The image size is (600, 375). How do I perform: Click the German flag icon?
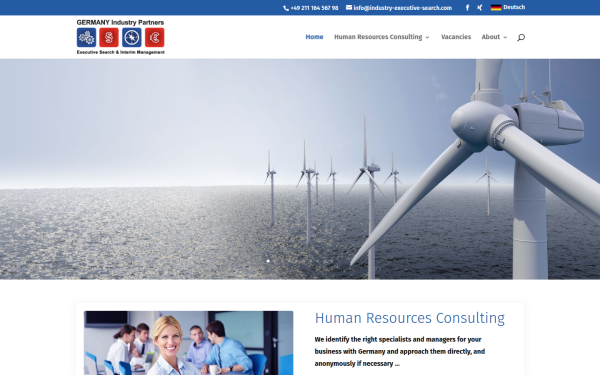pyautogui.click(x=496, y=7)
